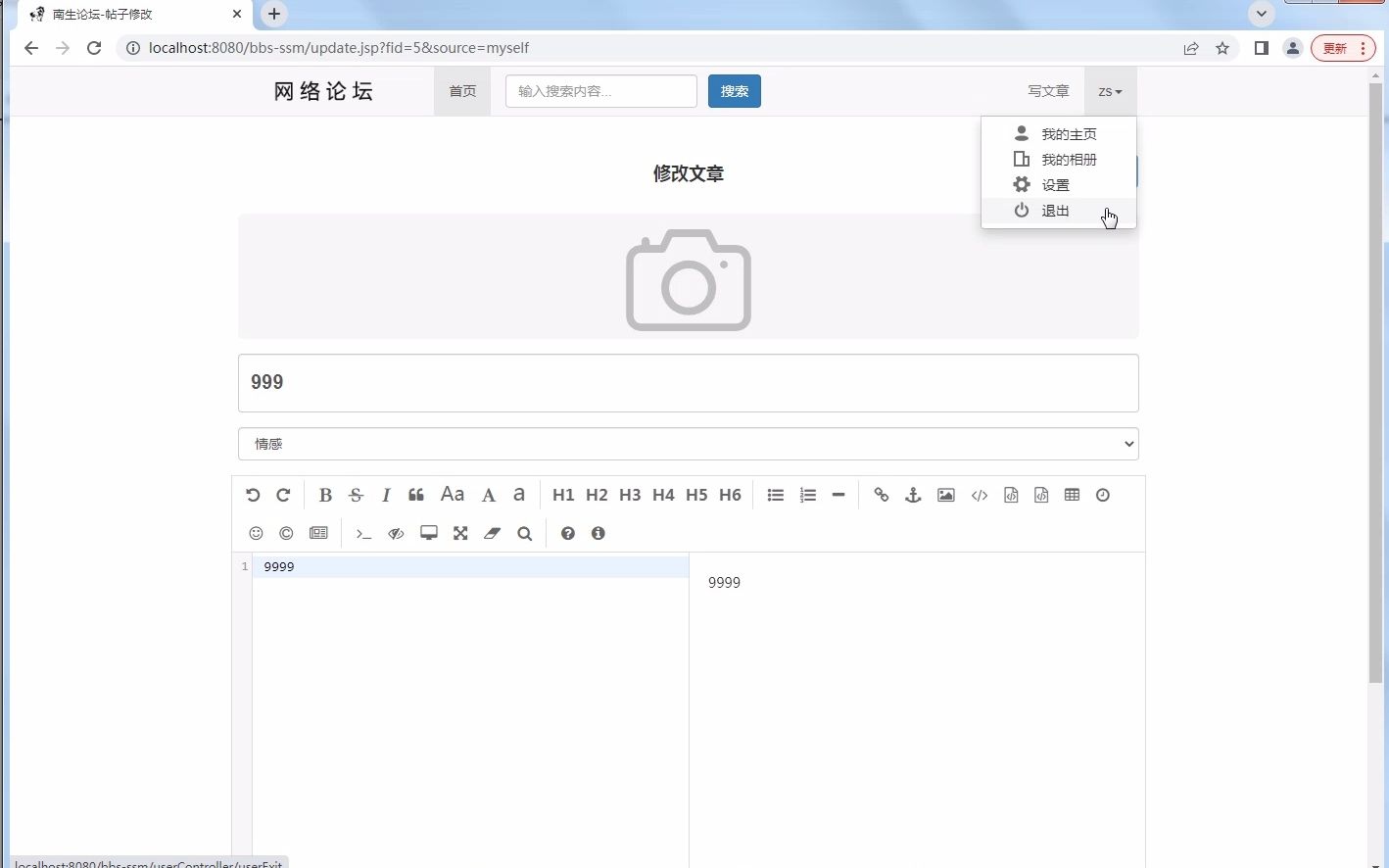Insert H6 heading
1389x868 pixels.
(730, 496)
